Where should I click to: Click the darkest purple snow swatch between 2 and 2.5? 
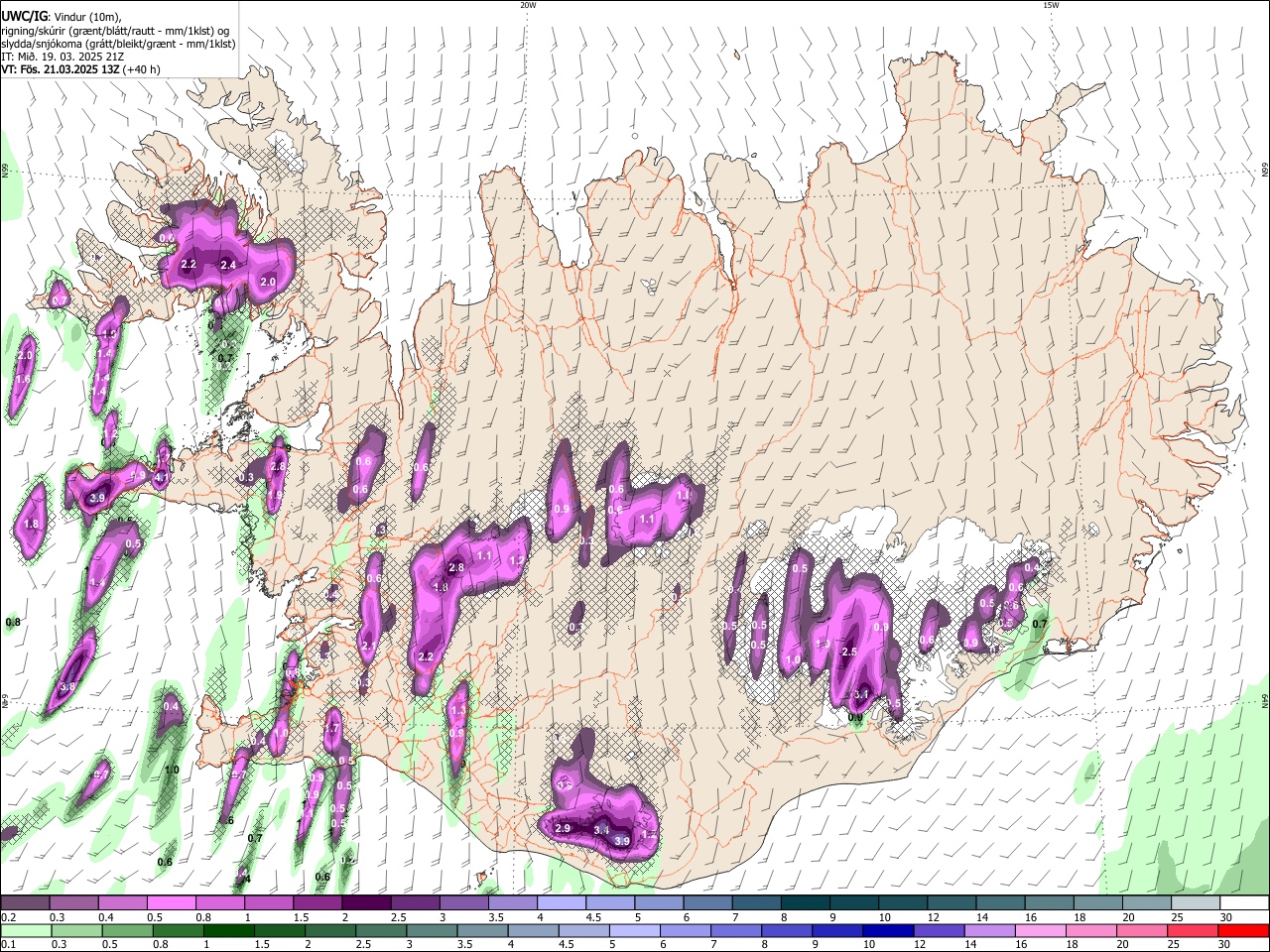coord(366,902)
